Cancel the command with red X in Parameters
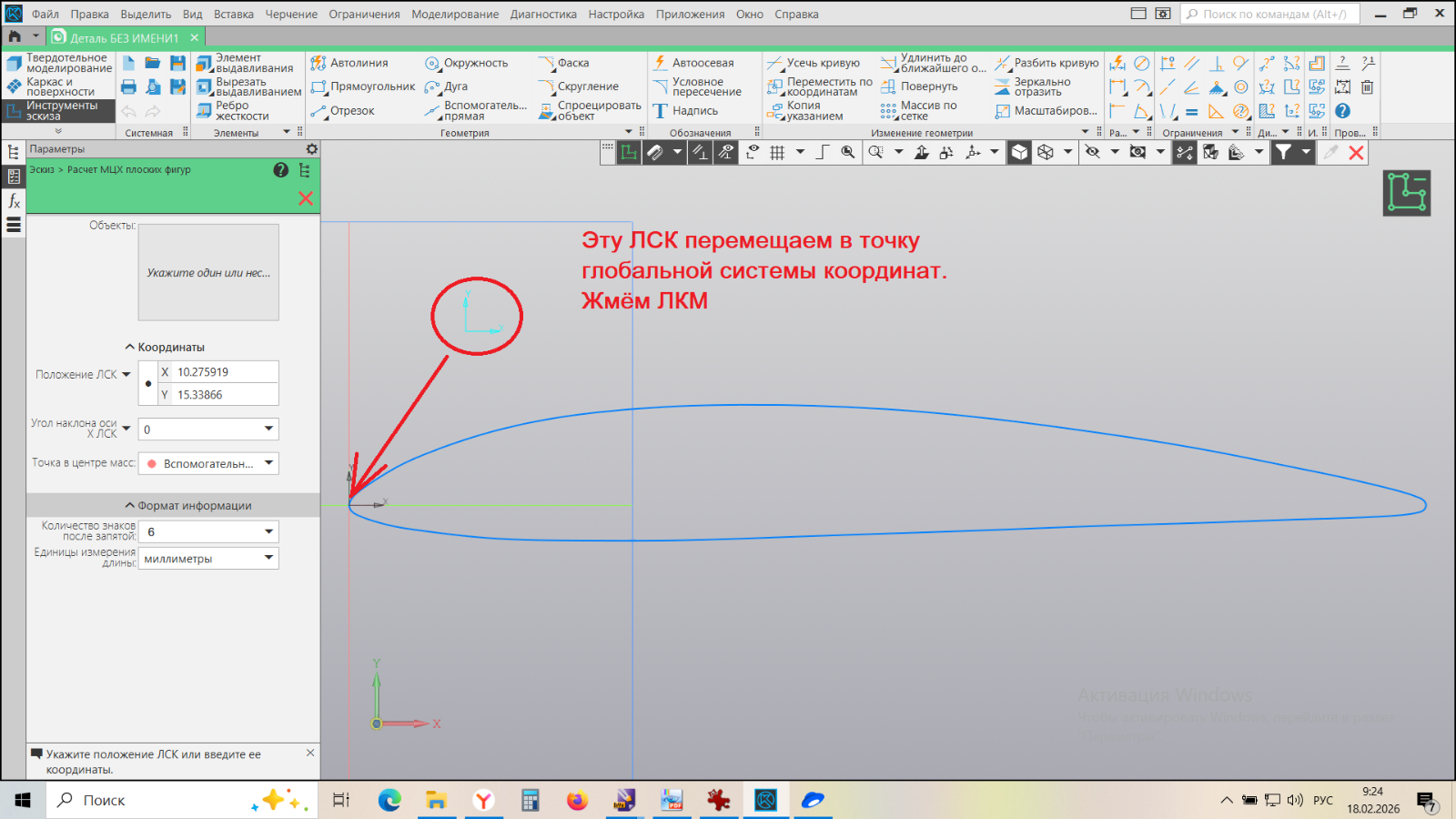Viewport: 1456px width, 819px height. [306, 198]
